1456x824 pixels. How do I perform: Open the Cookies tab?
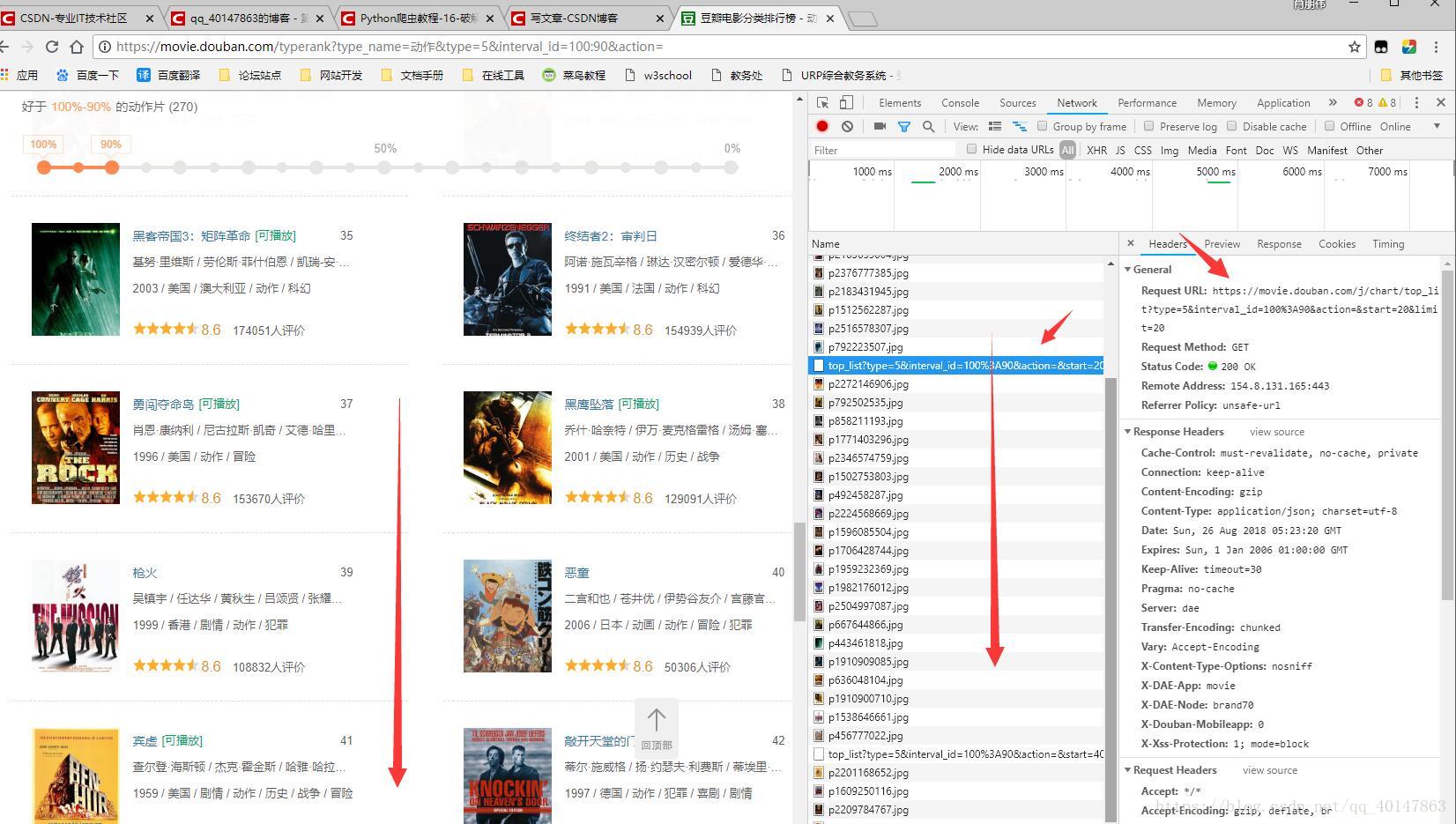1337,243
